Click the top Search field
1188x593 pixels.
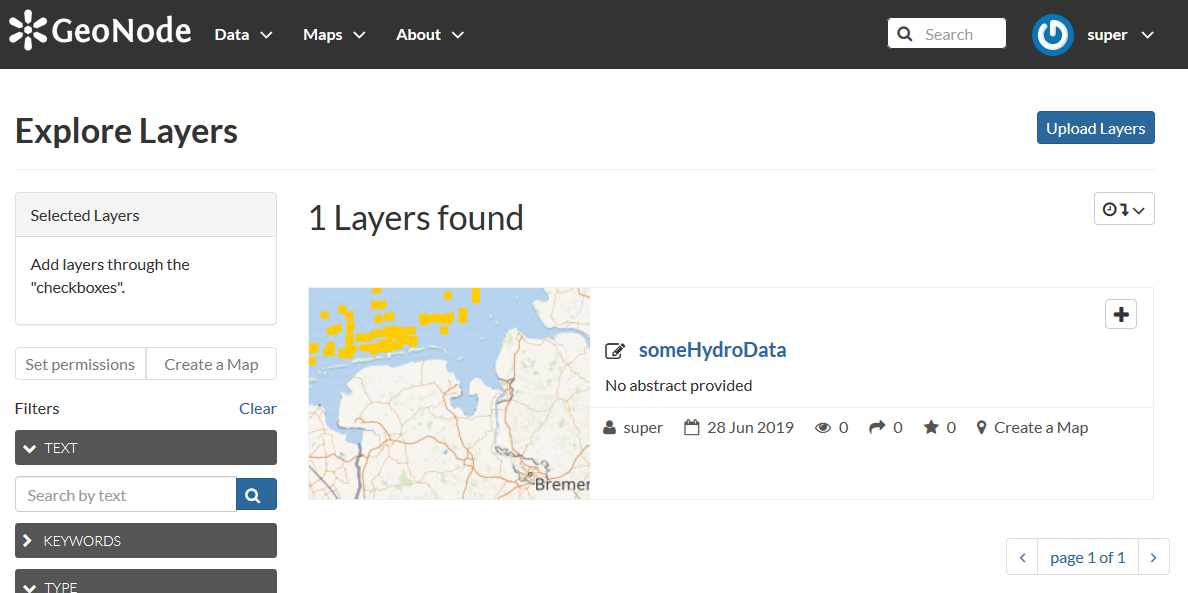coord(947,33)
